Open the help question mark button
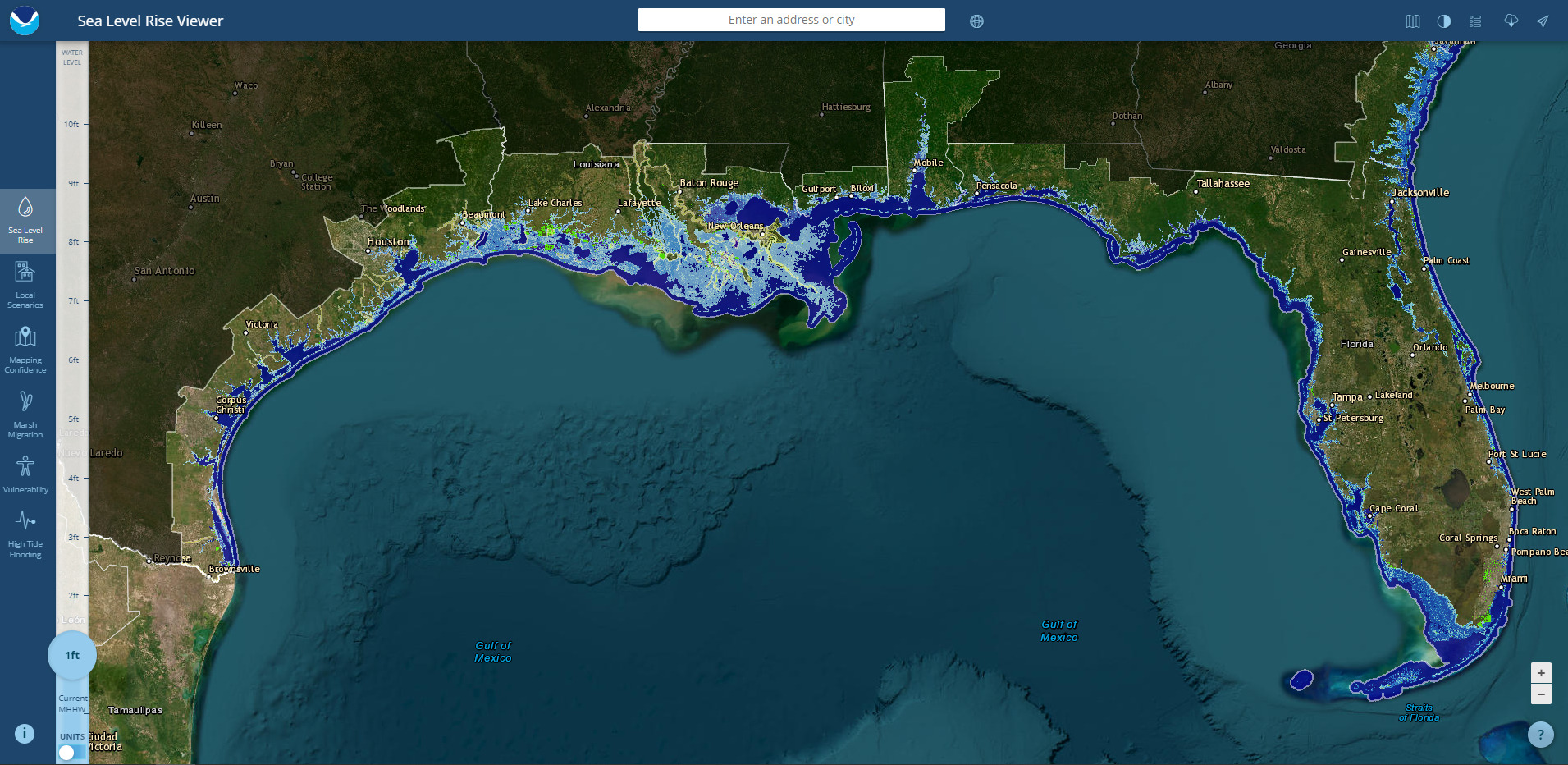The height and width of the screenshot is (765, 1568). pyautogui.click(x=1540, y=735)
